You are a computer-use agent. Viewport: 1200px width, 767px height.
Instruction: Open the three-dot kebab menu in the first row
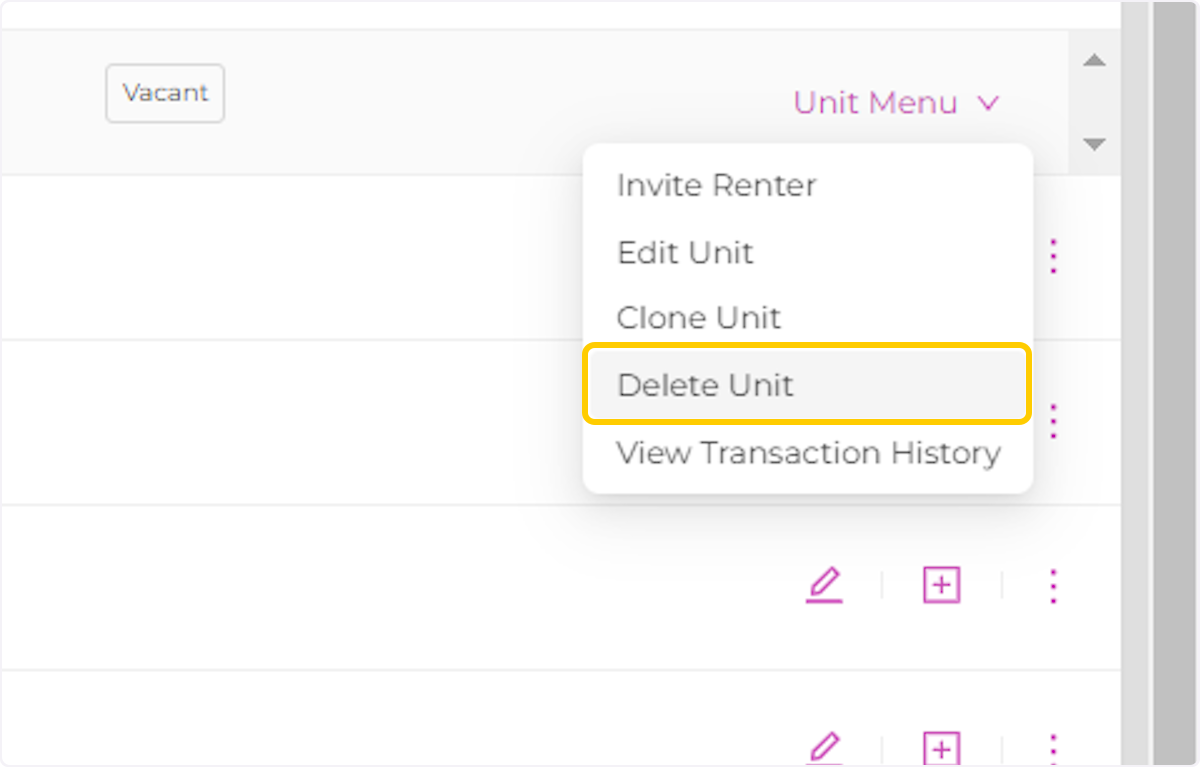1052,256
